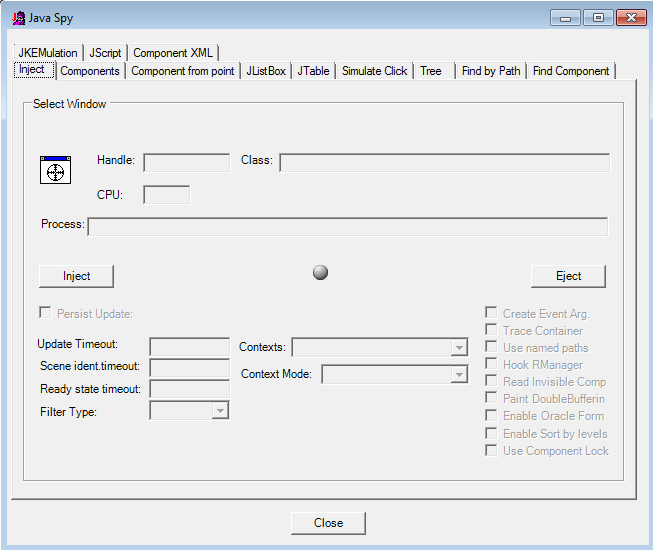Click the gray status indicator ball
653x550 pixels.
click(x=320, y=272)
